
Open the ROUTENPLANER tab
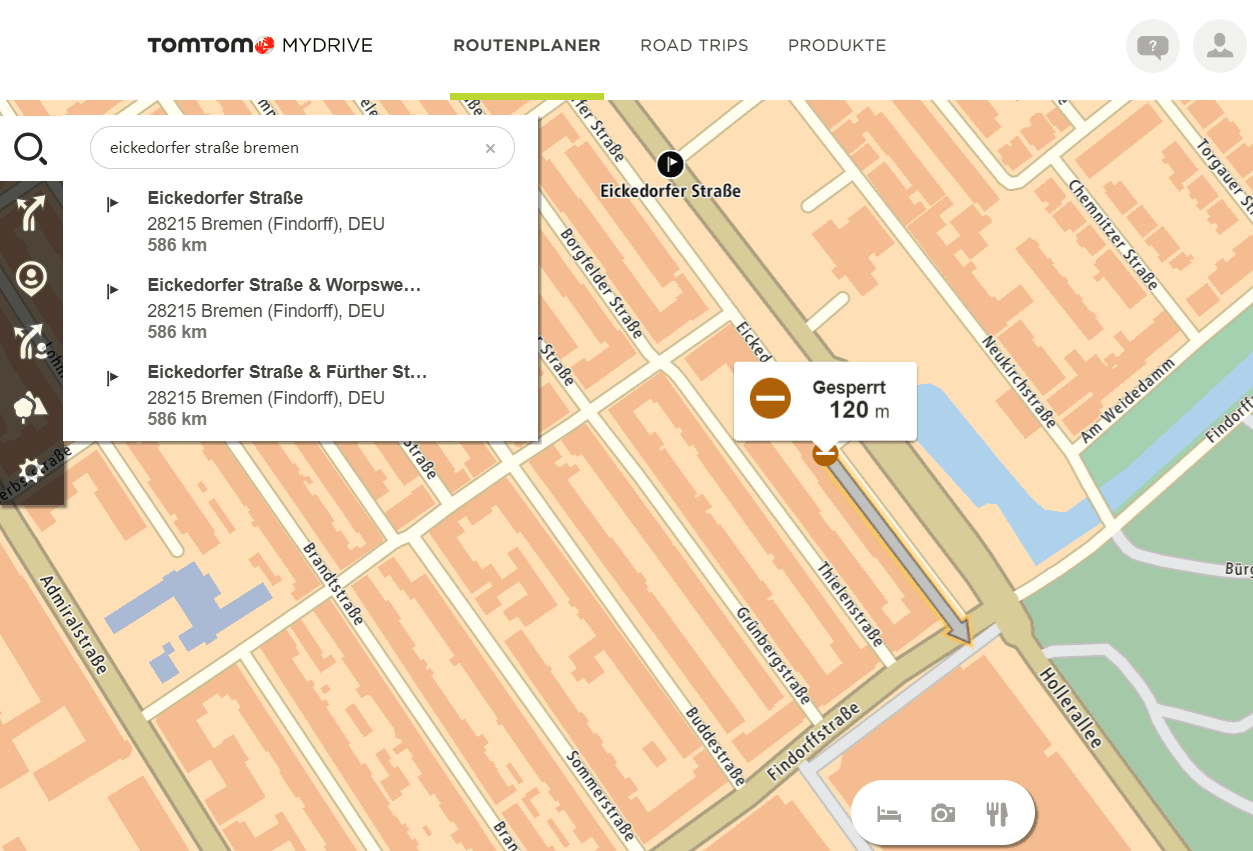click(527, 46)
